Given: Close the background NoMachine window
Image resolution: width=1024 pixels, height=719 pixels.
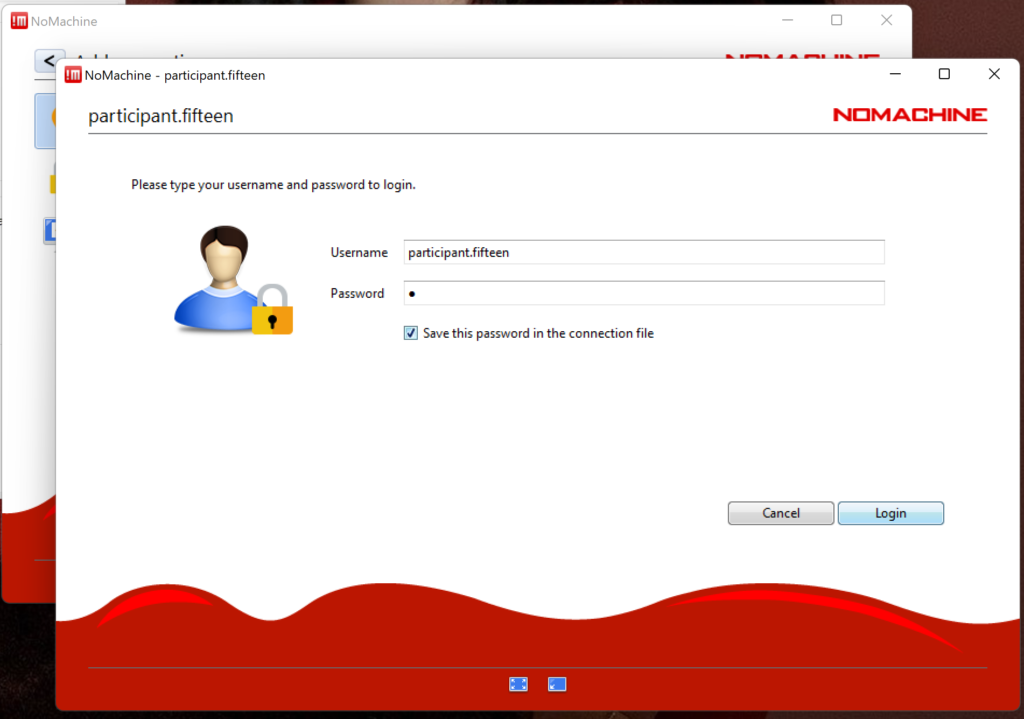Looking at the screenshot, I should click(886, 20).
